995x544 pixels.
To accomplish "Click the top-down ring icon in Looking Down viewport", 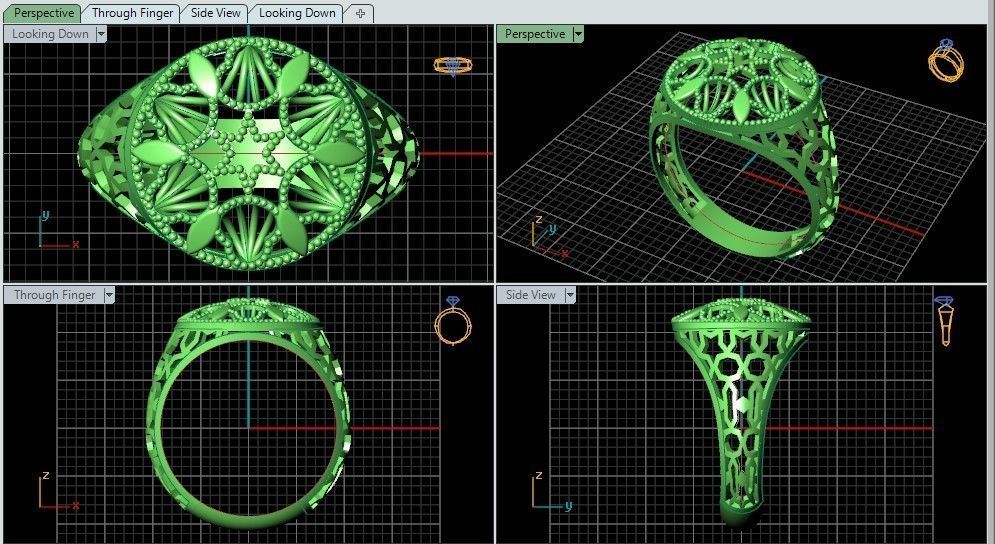I will [x=453, y=65].
